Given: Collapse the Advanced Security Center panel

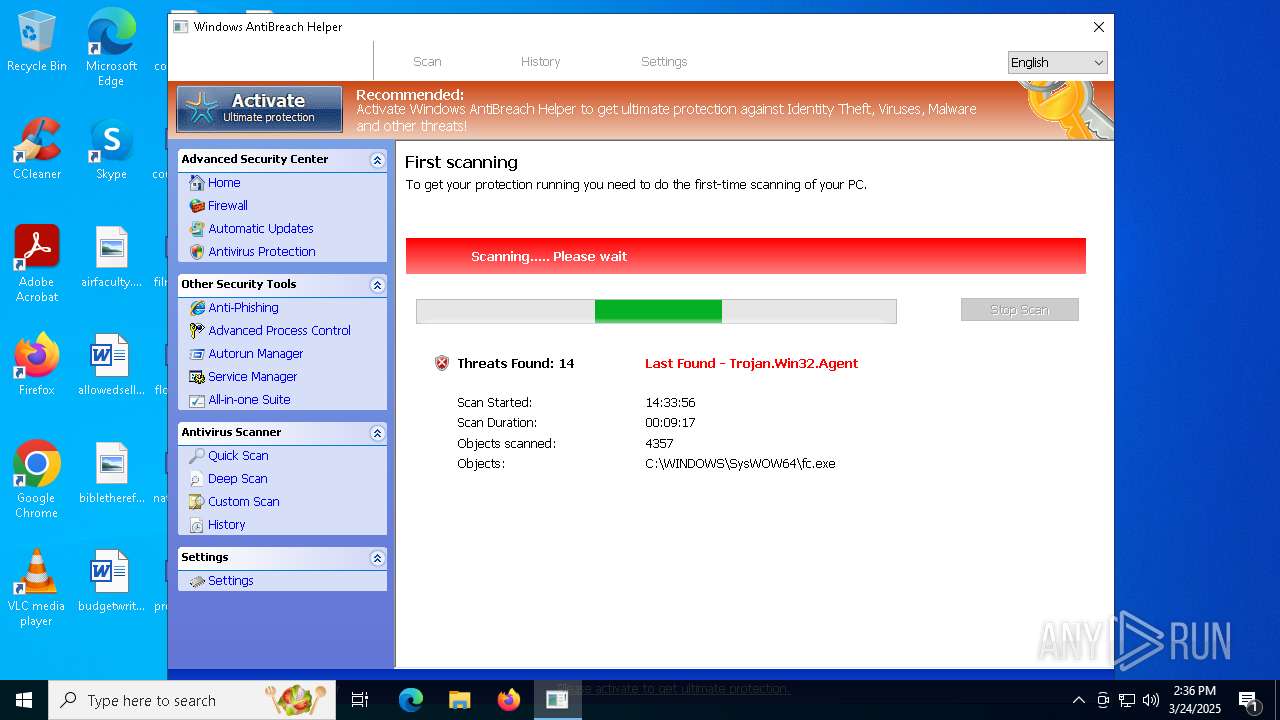Looking at the screenshot, I should coord(377,160).
